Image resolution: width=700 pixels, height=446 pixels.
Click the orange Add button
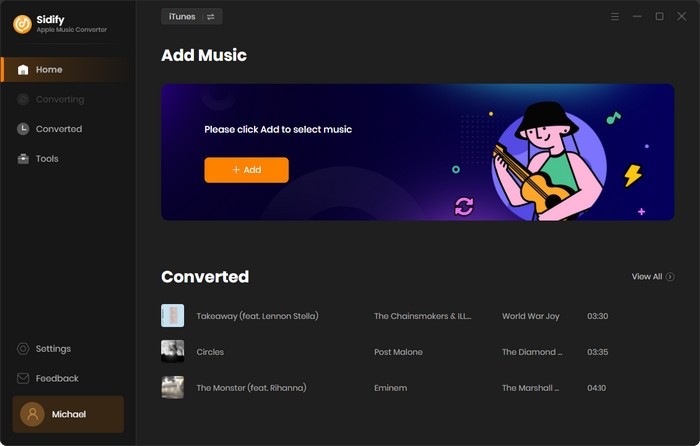click(x=246, y=170)
